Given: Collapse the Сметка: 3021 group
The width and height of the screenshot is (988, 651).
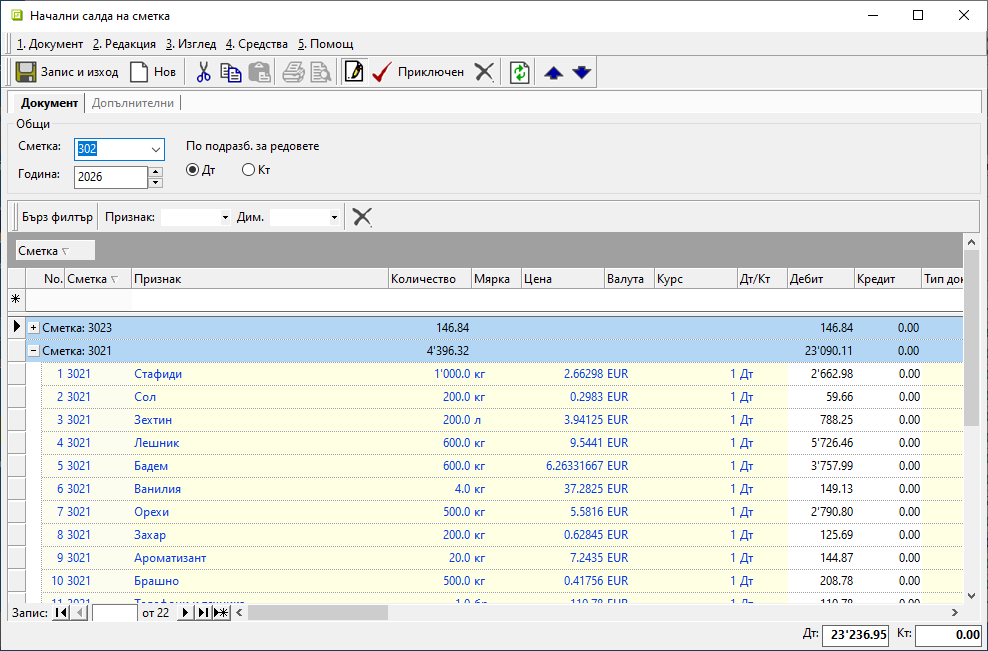Looking at the screenshot, I should pos(33,351).
